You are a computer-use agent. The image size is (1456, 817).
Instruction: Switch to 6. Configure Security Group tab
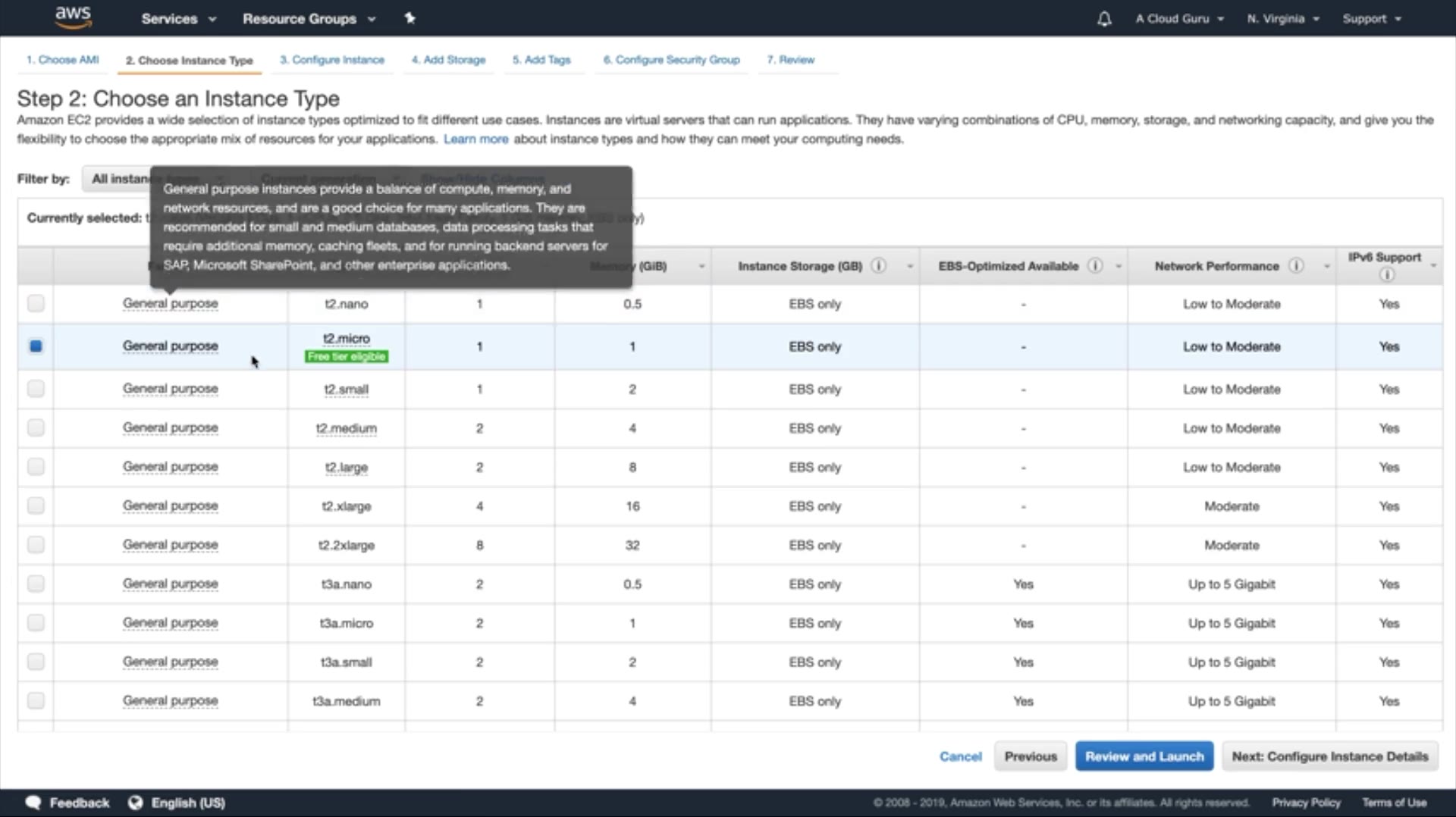click(671, 60)
